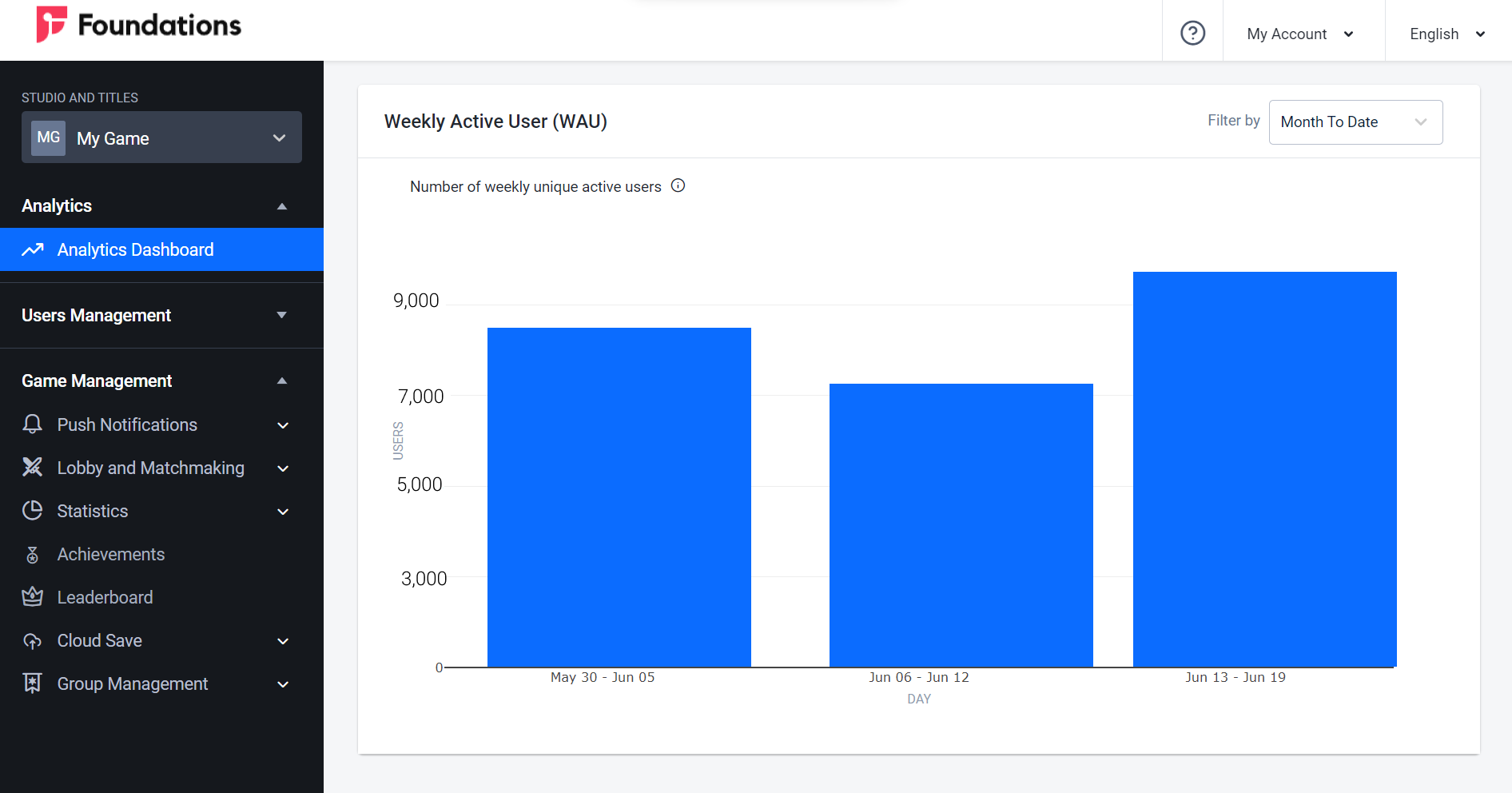Open the Month To Date filter dropdown

(1355, 122)
